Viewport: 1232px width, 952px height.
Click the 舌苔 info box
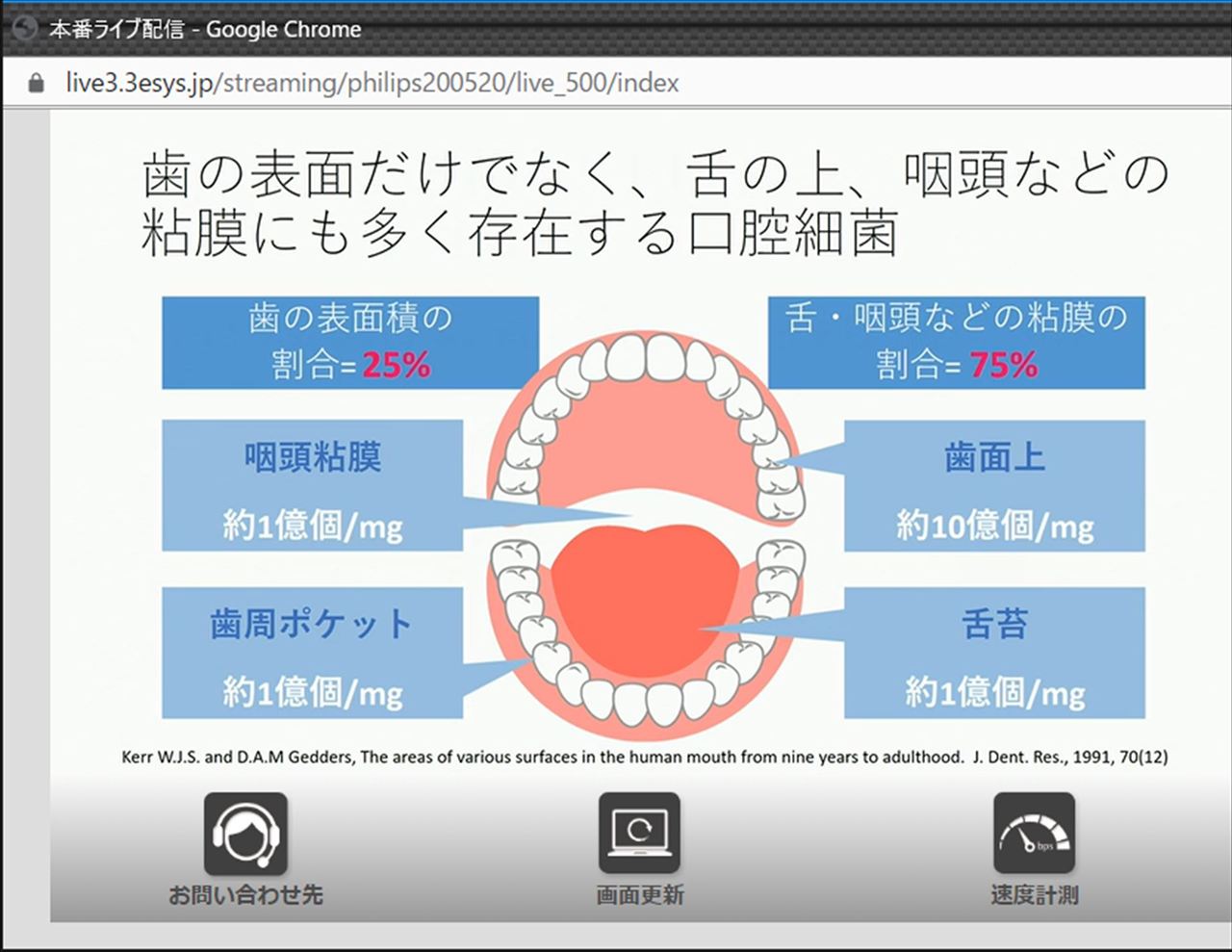[994, 653]
